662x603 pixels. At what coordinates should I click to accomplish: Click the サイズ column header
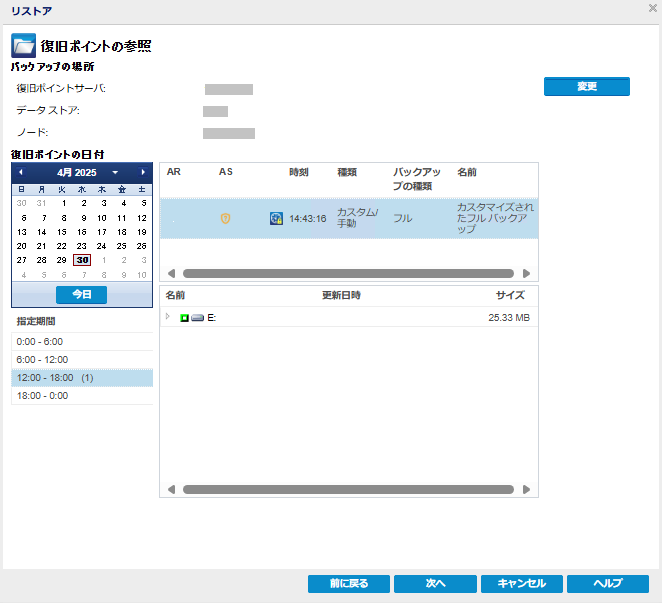click(x=510, y=295)
